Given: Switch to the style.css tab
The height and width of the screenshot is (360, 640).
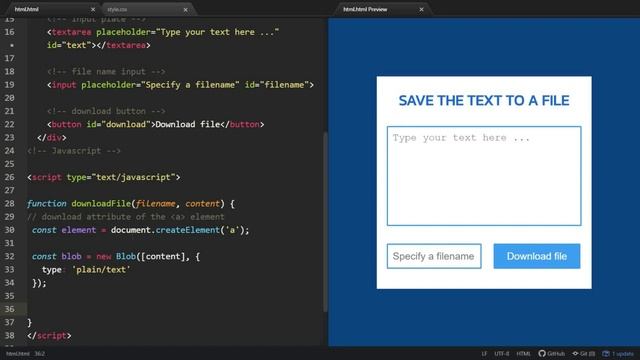Looking at the screenshot, I should click(x=118, y=9).
